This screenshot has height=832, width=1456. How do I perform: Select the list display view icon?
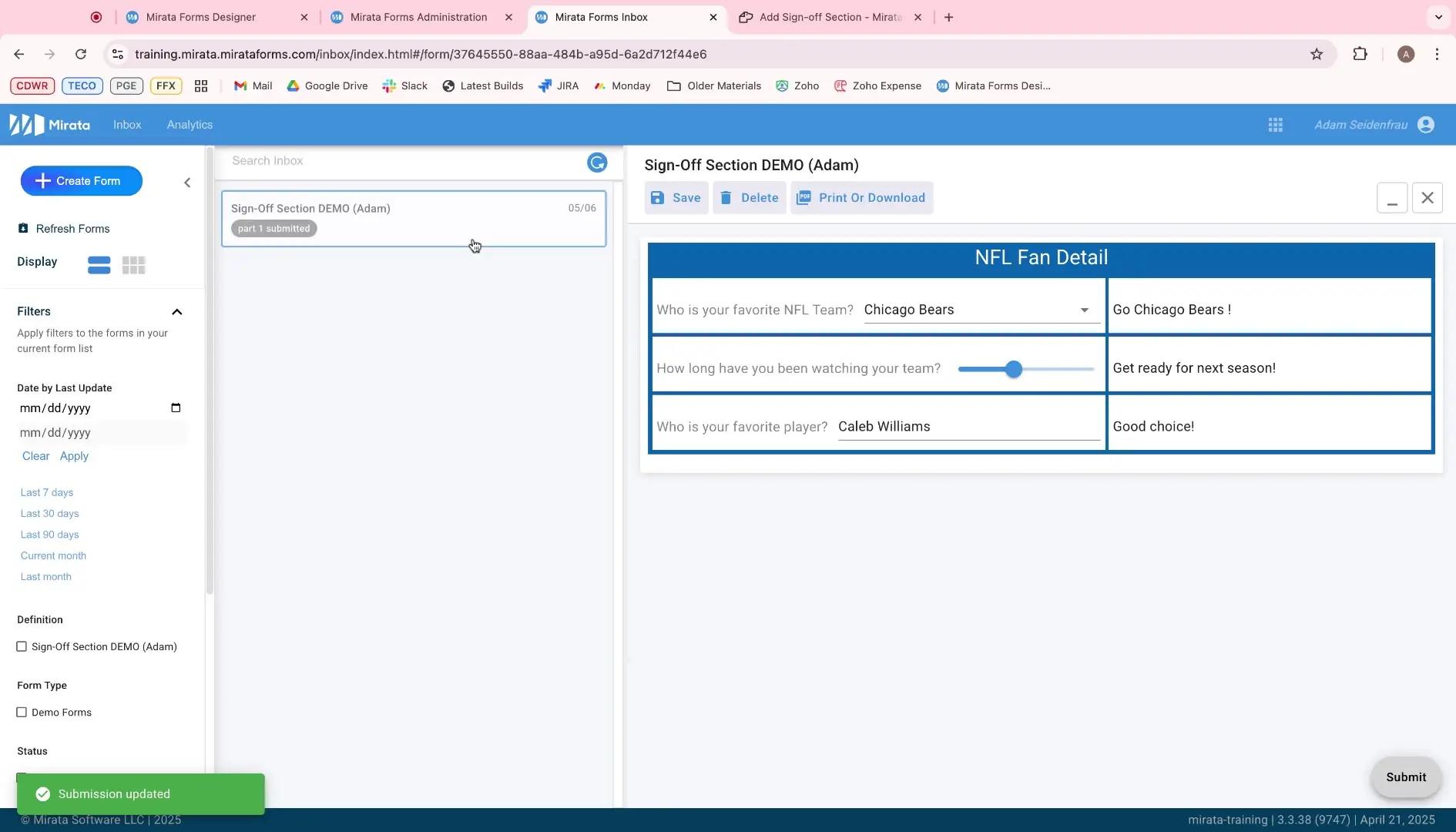pyautogui.click(x=99, y=265)
